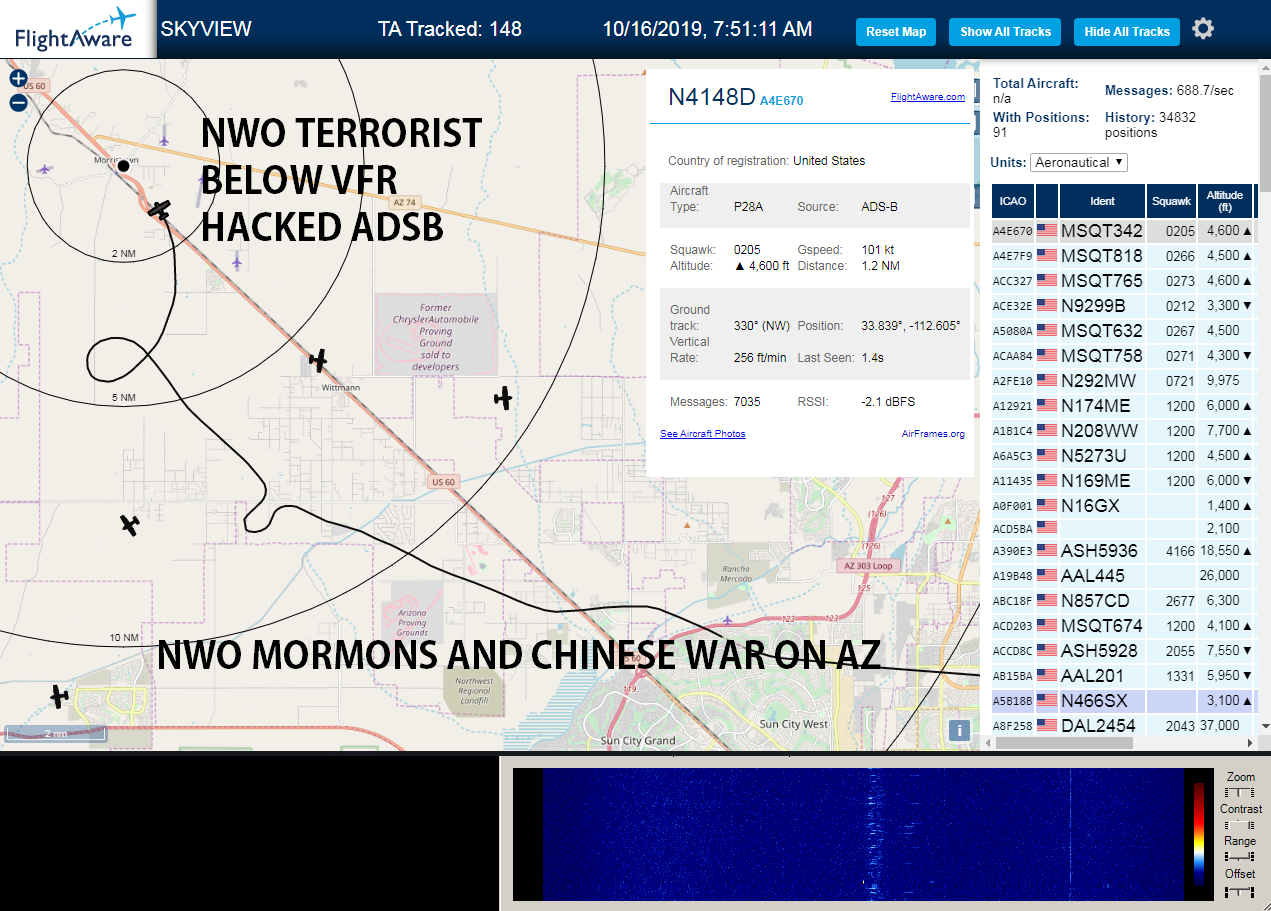Sort table by Ident column header
This screenshot has height=911, width=1271.
tap(1102, 201)
